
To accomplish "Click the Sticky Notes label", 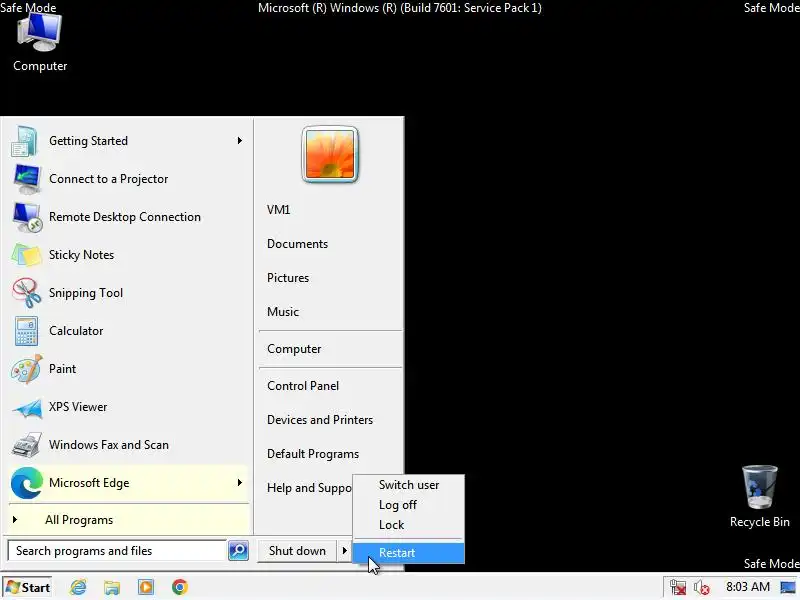I will tap(81, 255).
